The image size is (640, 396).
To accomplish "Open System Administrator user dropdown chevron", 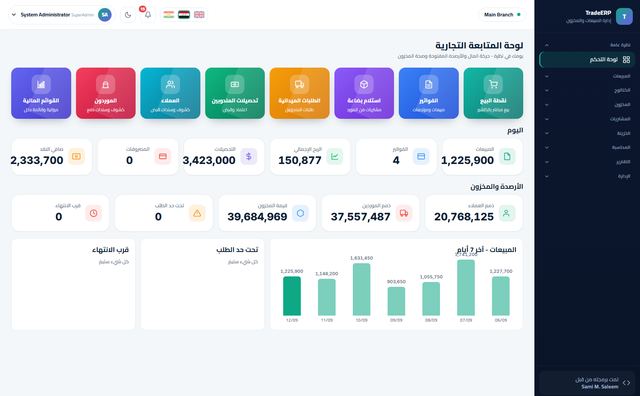I will click(x=13, y=15).
